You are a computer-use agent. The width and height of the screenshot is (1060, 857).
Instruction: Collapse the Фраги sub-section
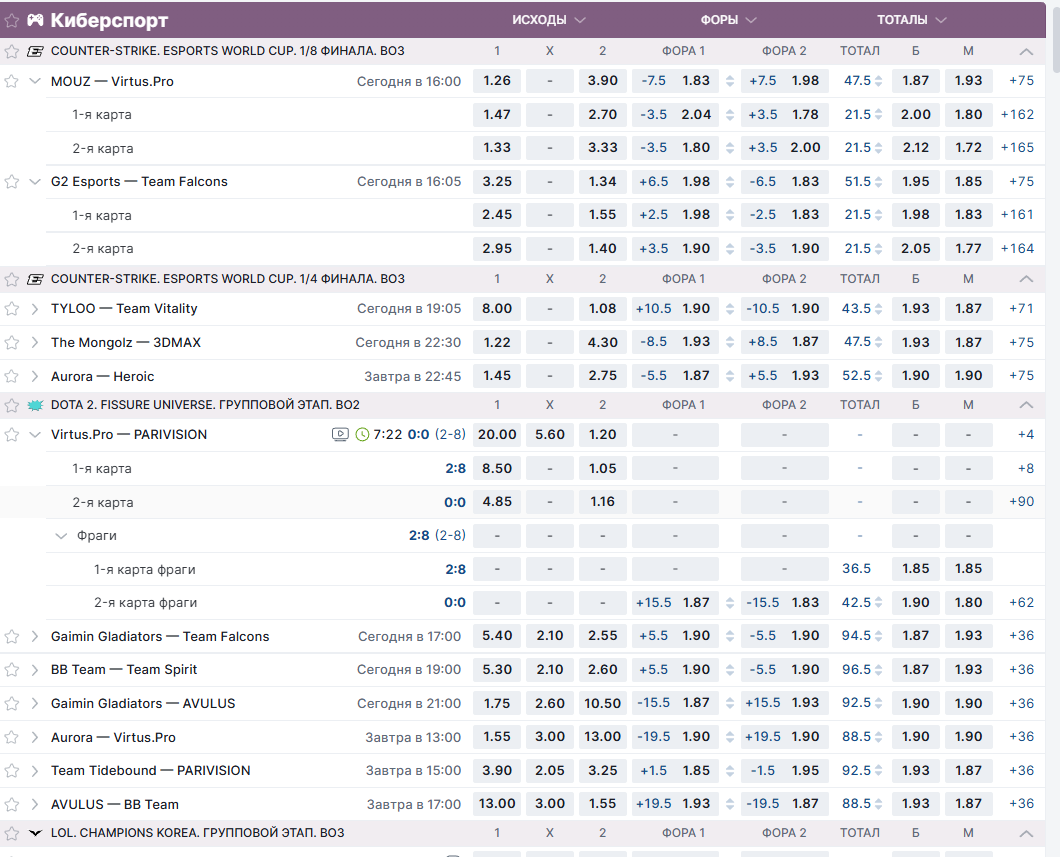pos(61,536)
